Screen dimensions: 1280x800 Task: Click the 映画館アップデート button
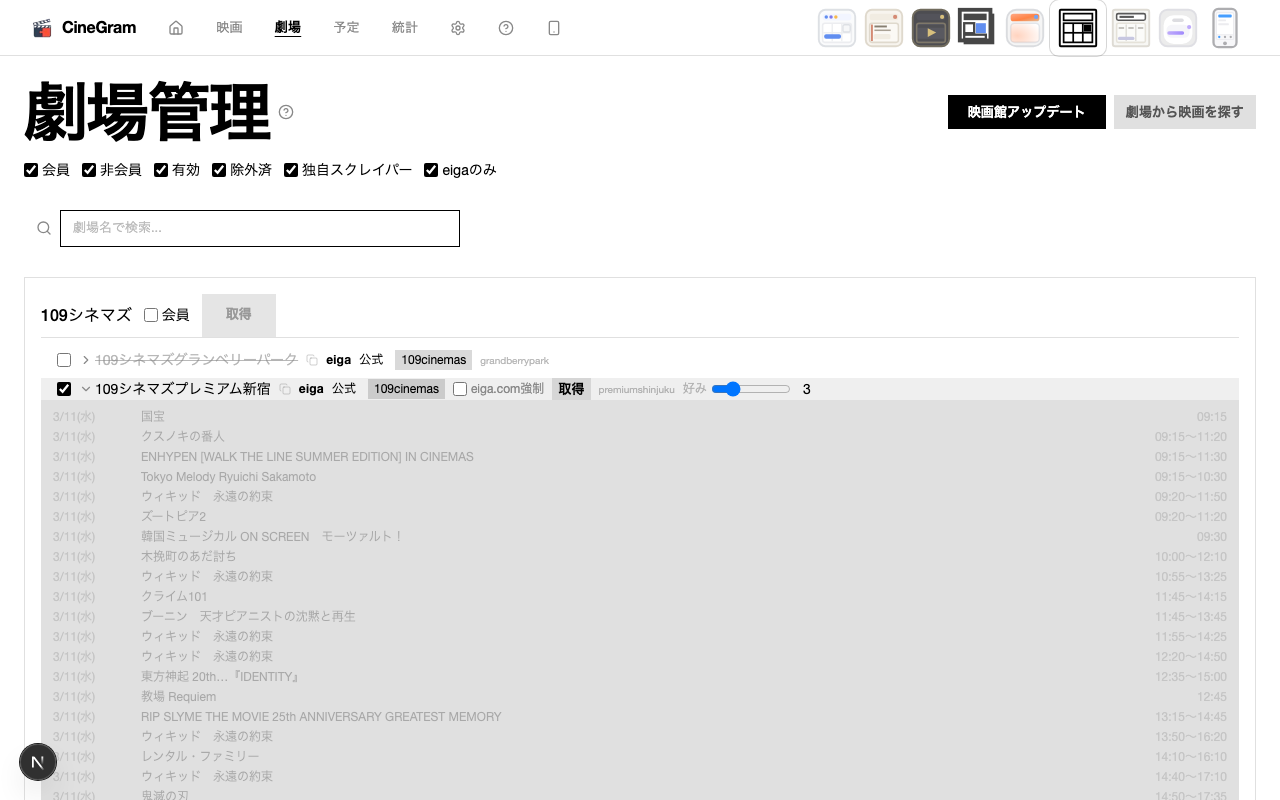point(1026,112)
